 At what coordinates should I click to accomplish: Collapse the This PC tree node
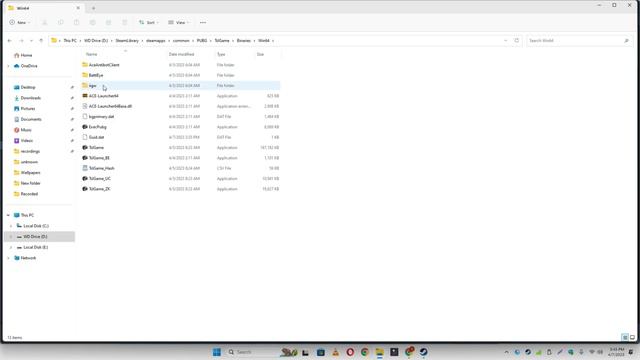[8, 215]
